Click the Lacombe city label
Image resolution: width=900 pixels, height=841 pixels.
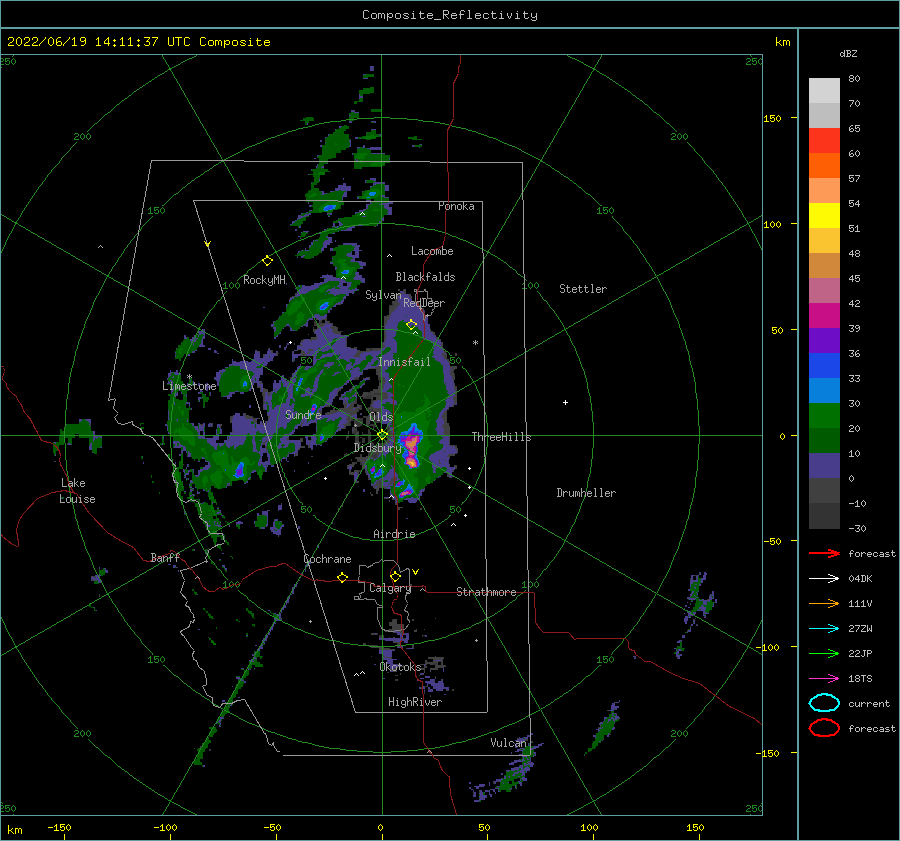[432, 251]
